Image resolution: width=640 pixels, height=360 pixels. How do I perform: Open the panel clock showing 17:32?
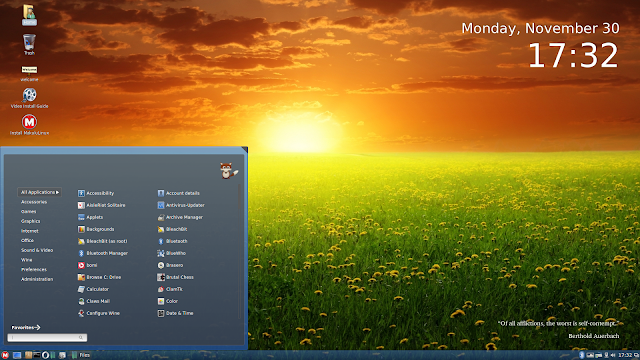[625, 355]
